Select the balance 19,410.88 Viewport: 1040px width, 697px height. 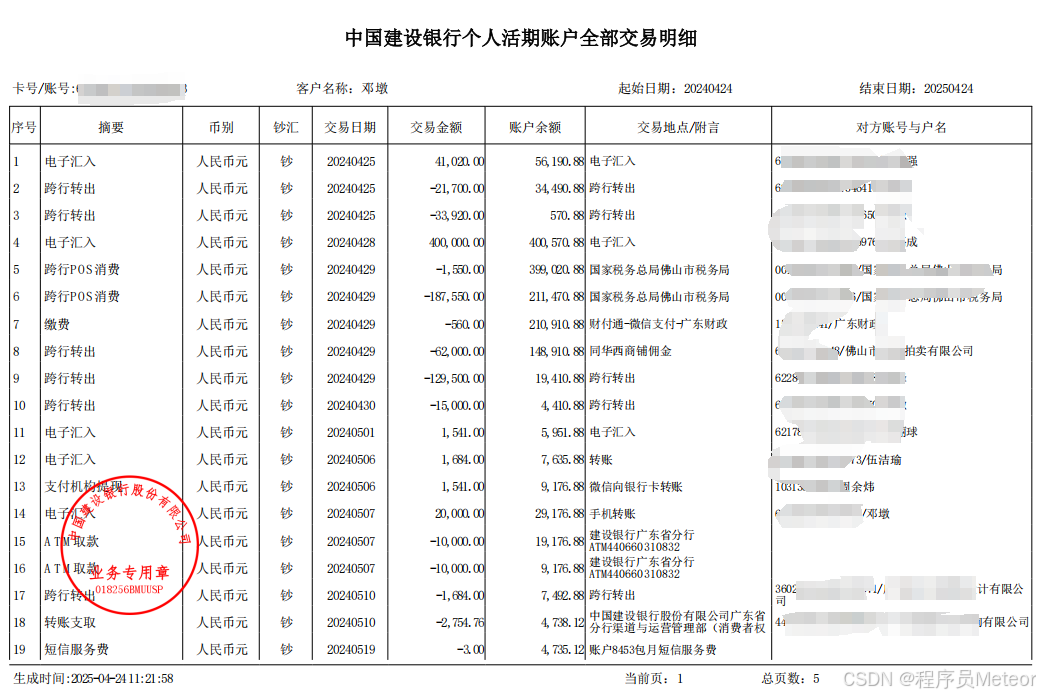point(560,378)
